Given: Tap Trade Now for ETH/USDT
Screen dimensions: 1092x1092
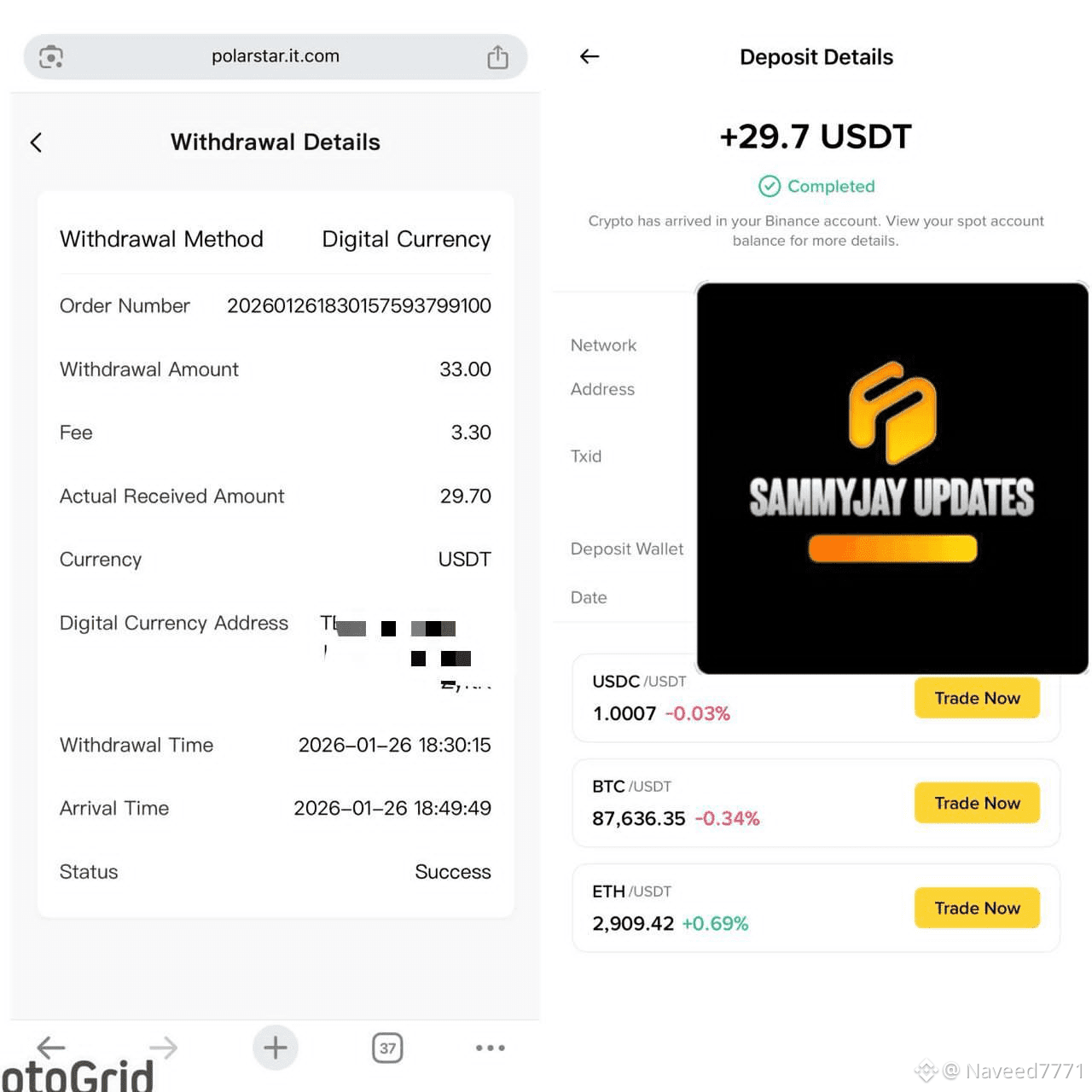Looking at the screenshot, I should coord(977,908).
